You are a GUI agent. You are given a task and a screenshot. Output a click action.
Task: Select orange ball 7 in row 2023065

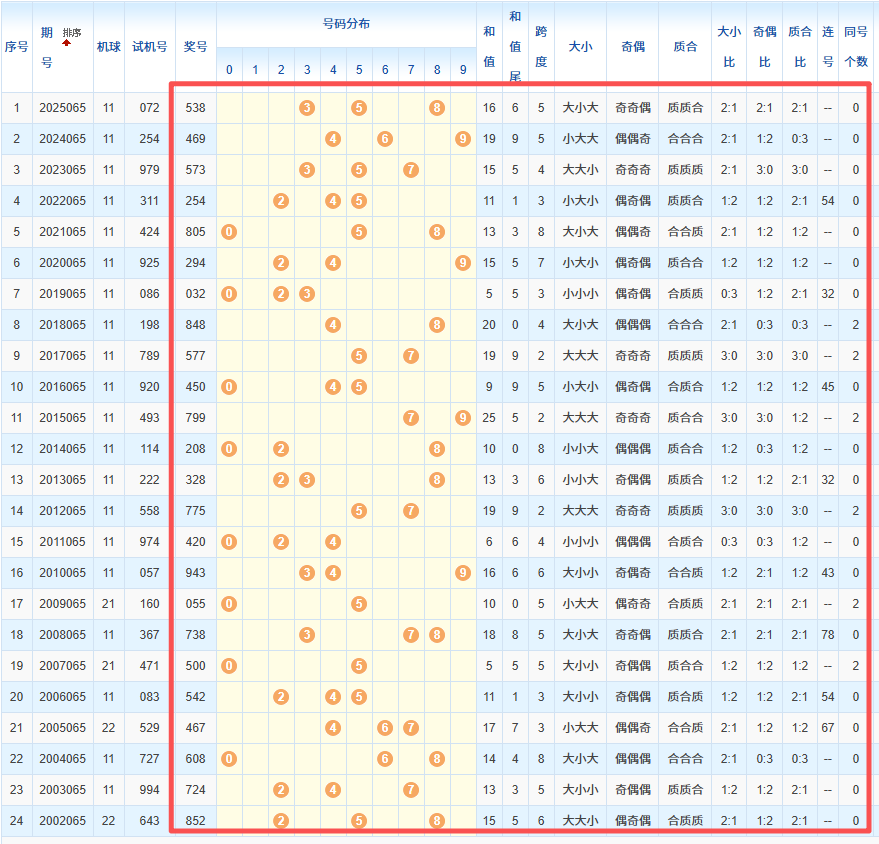[411, 170]
